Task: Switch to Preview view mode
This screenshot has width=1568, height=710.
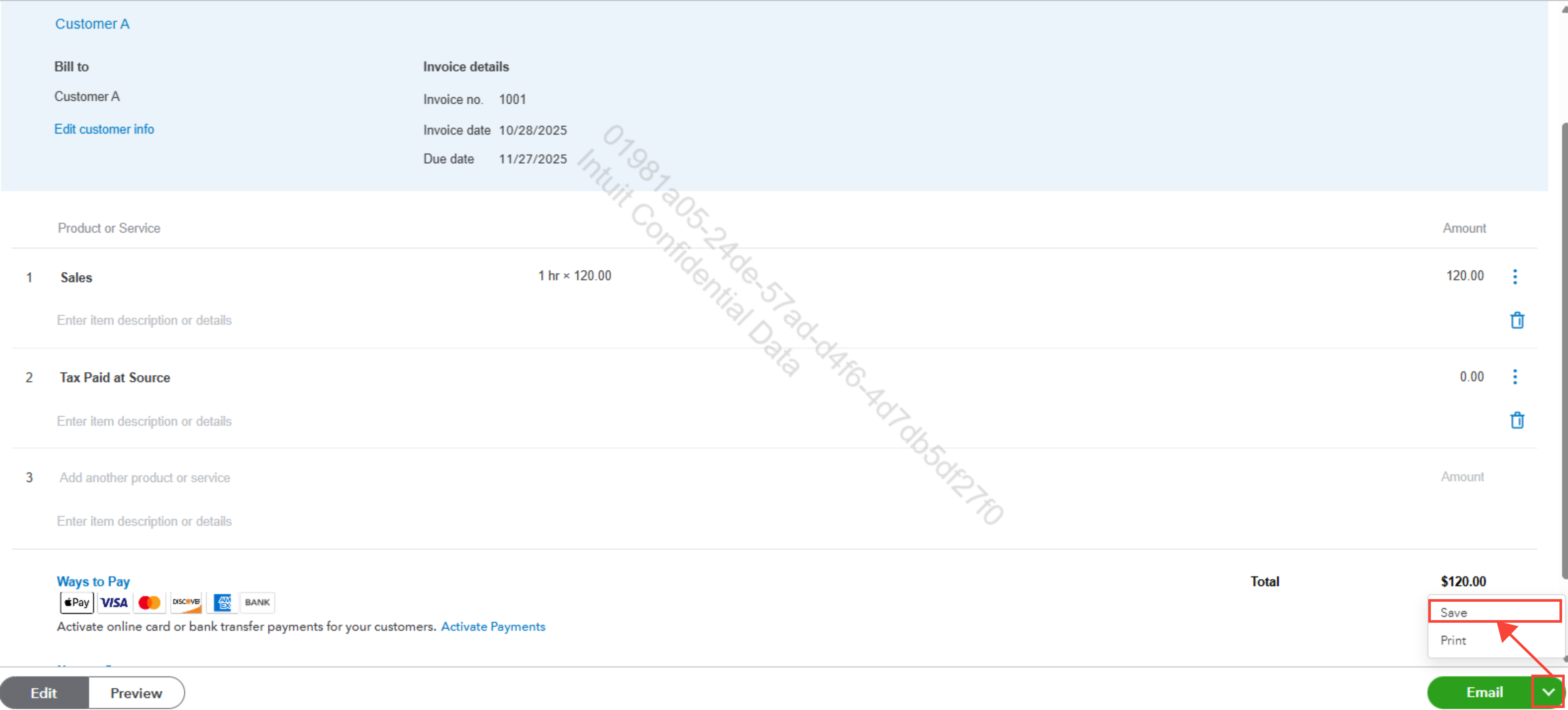Action: (136, 693)
